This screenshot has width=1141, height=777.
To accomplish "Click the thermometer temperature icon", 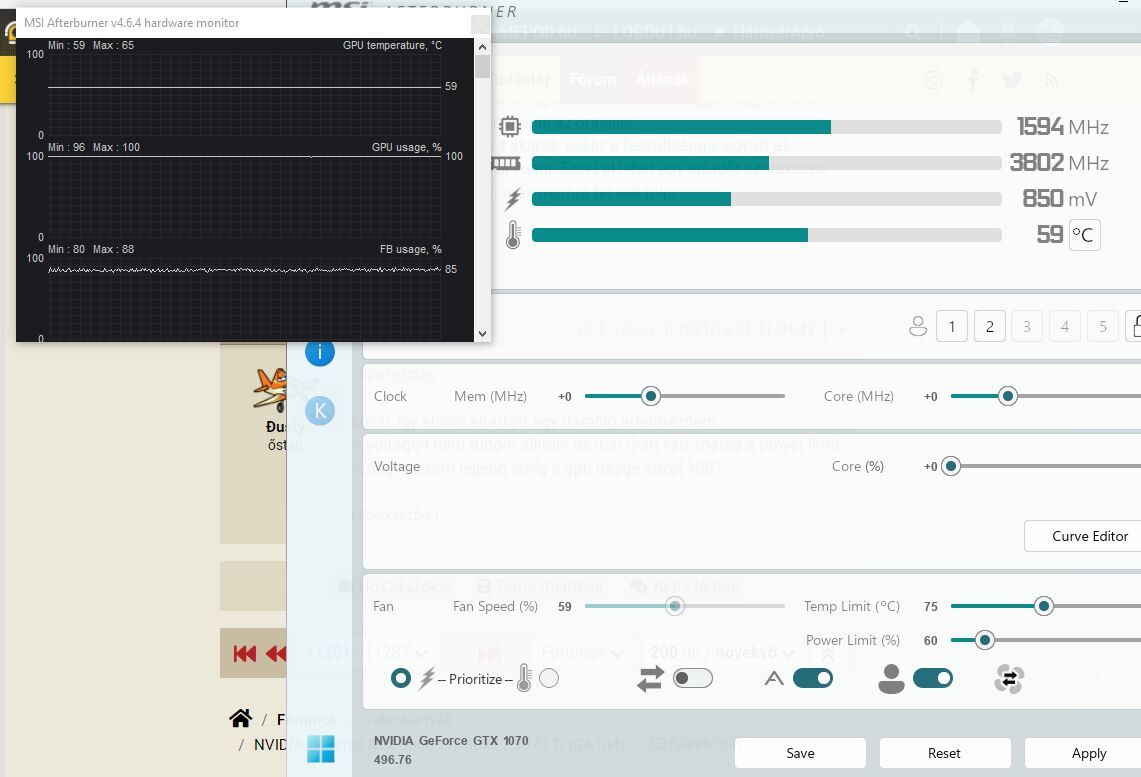I will [x=513, y=234].
